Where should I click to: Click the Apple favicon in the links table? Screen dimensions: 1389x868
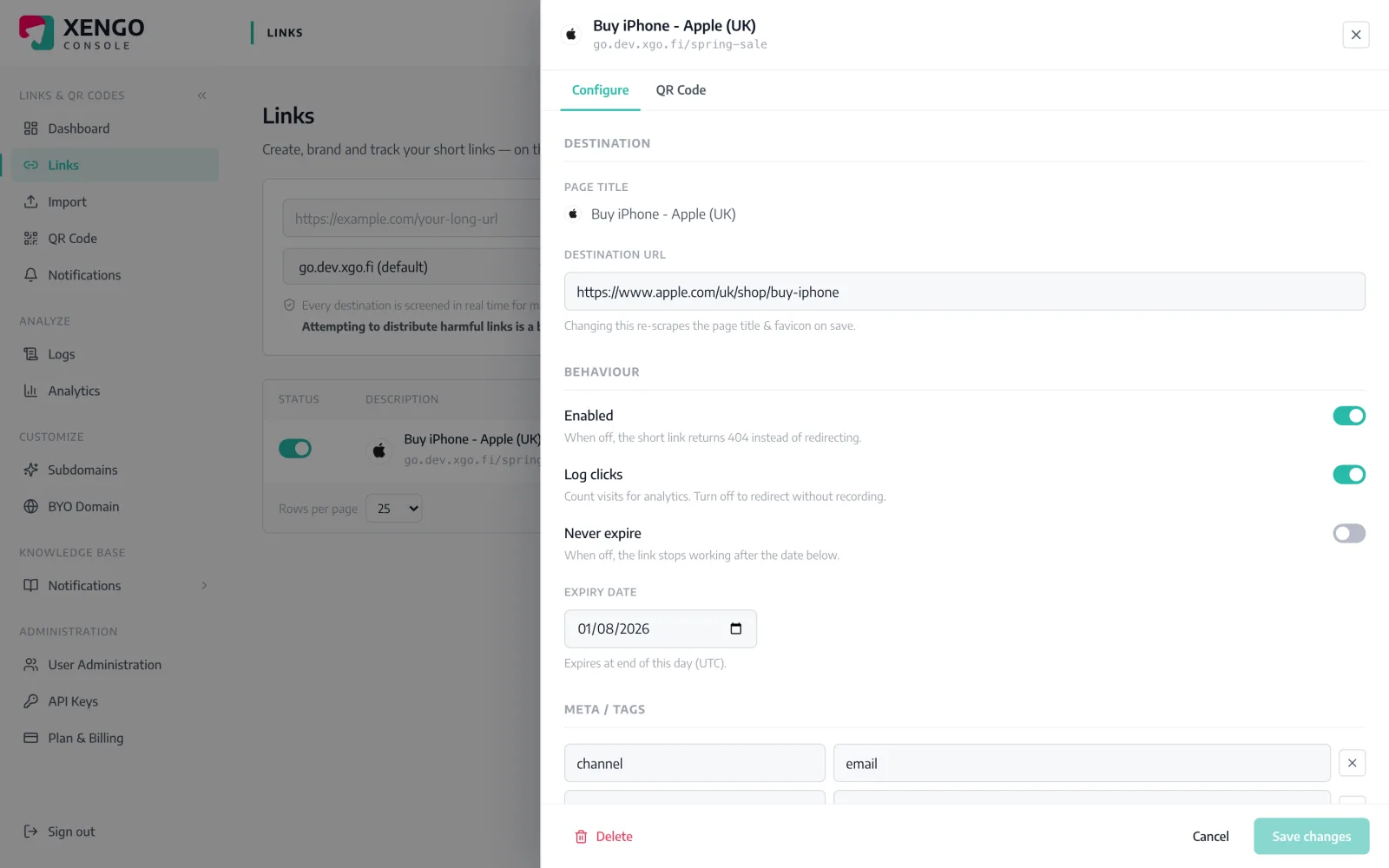379,450
